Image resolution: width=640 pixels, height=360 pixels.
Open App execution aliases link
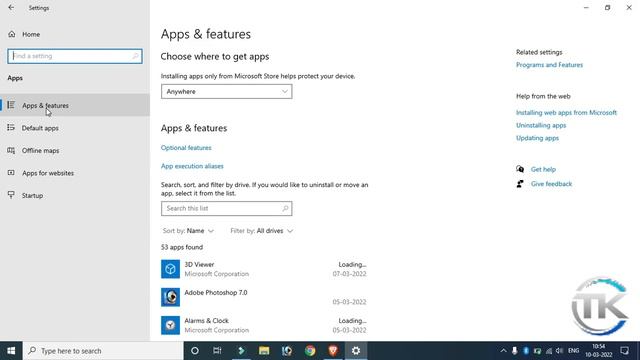click(192, 166)
